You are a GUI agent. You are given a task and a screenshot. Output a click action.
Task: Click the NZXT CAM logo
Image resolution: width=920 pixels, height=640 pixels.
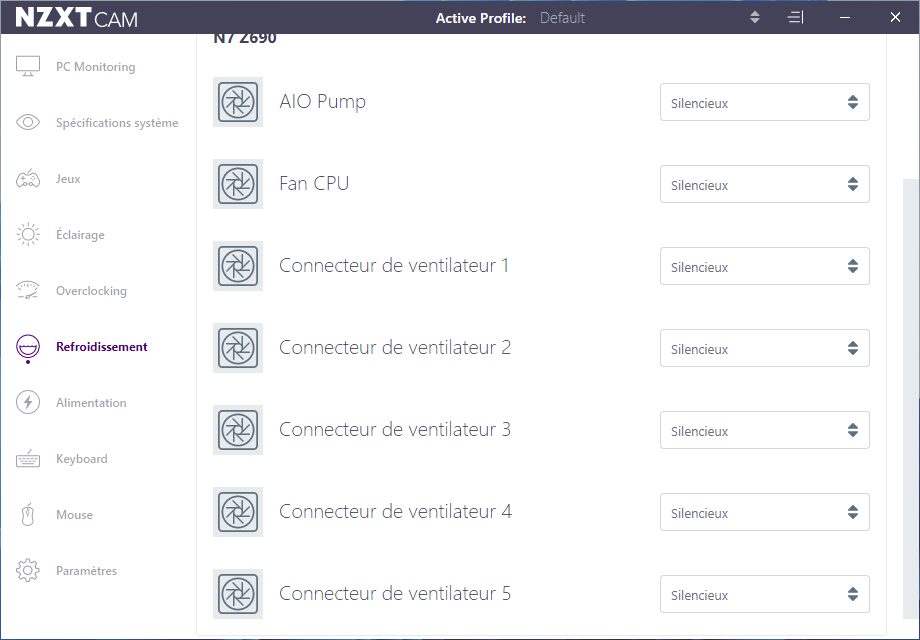tap(76, 18)
